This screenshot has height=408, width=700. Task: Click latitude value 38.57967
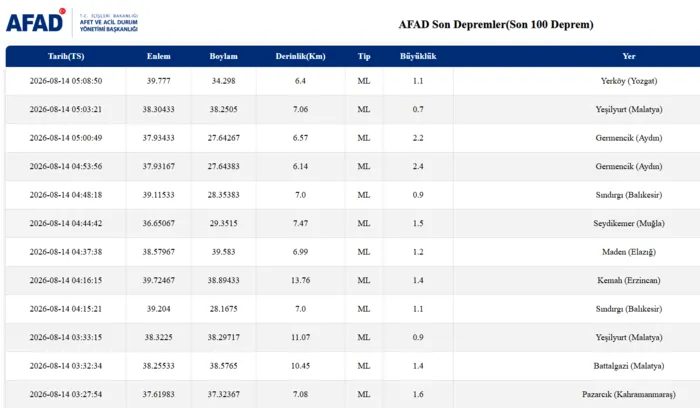pos(158,252)
